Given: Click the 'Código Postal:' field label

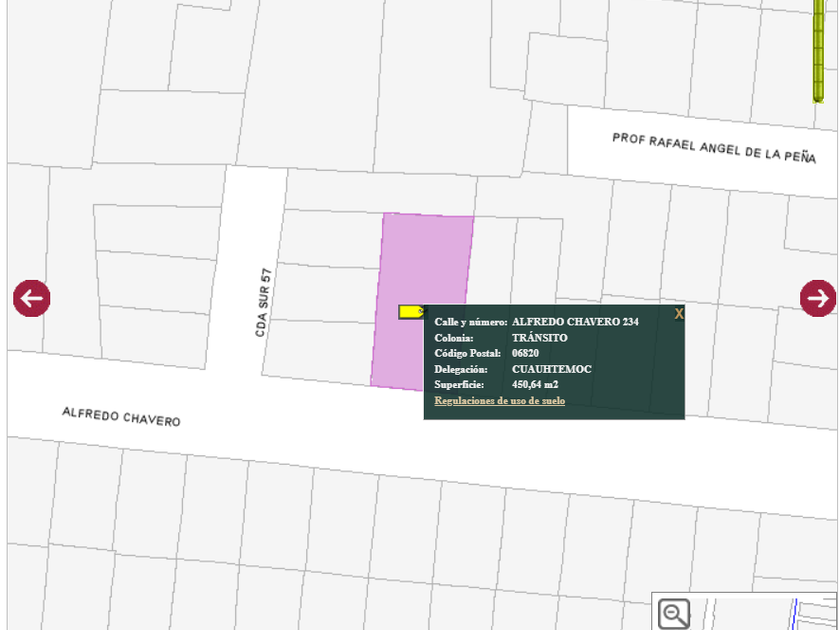Looking at the screenshot, I should tap(467, 353).
